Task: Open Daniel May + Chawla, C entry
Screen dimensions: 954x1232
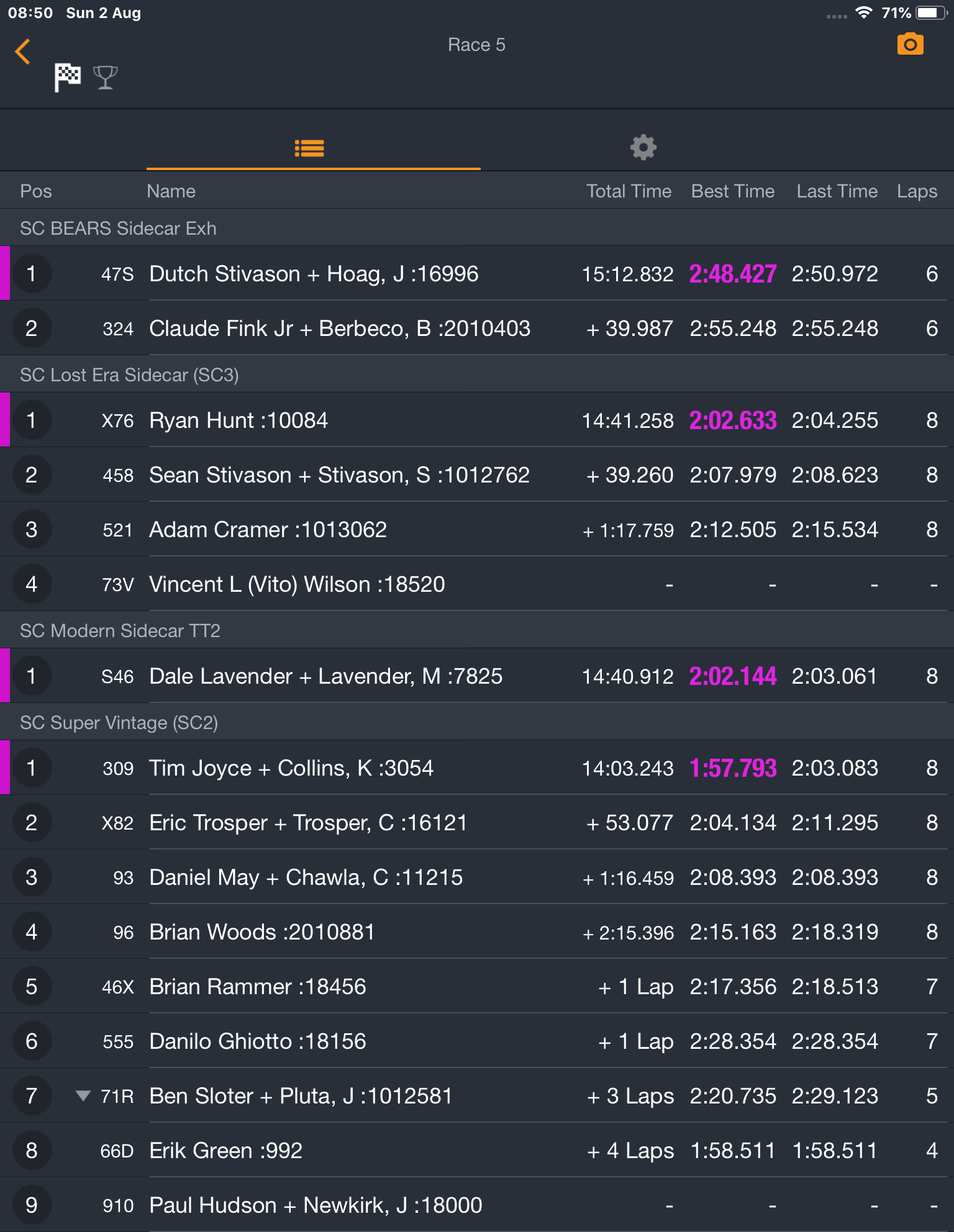Action: [x=477, y=877]
